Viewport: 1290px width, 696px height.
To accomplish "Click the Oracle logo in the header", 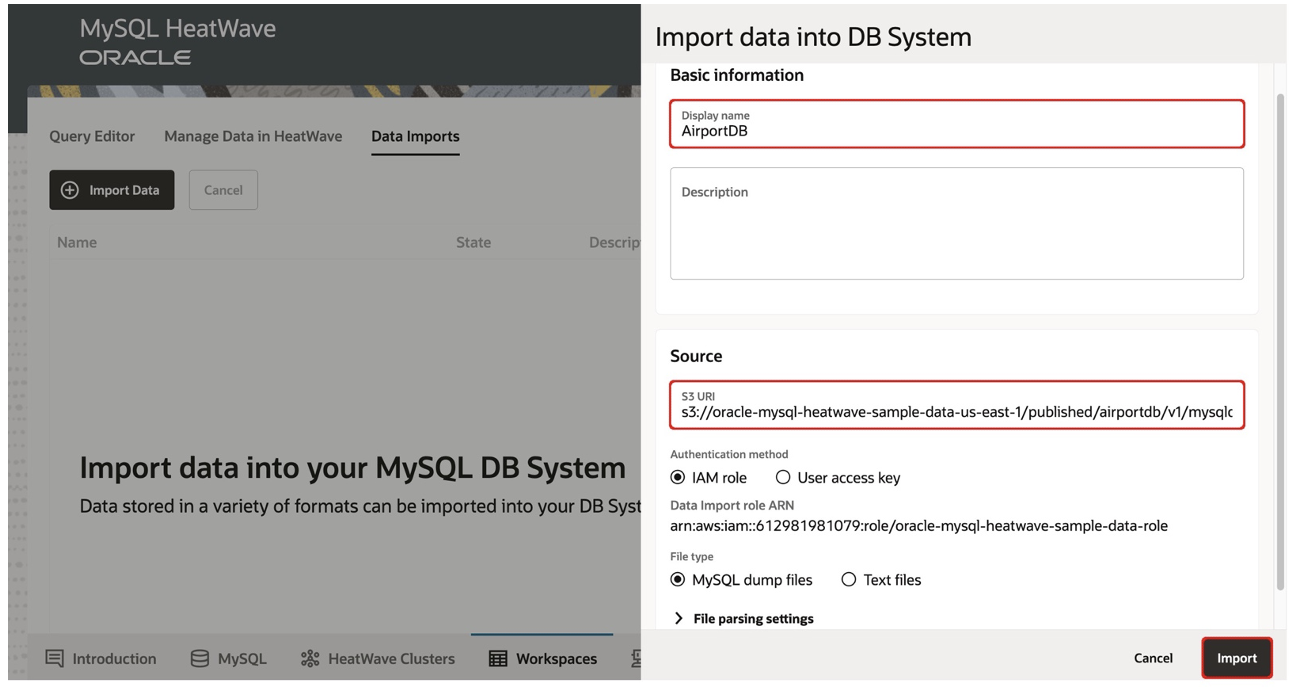I will 135,57.
